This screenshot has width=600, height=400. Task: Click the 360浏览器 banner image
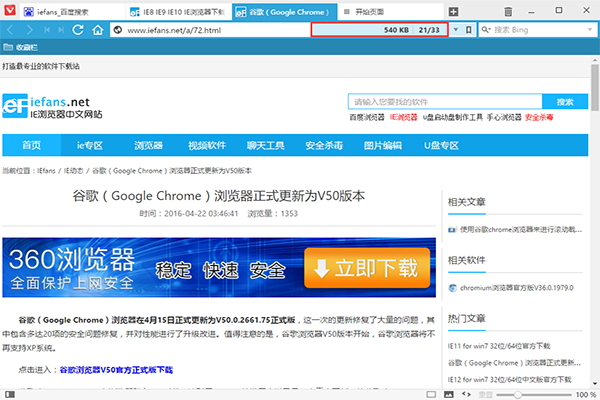point(219,268)
